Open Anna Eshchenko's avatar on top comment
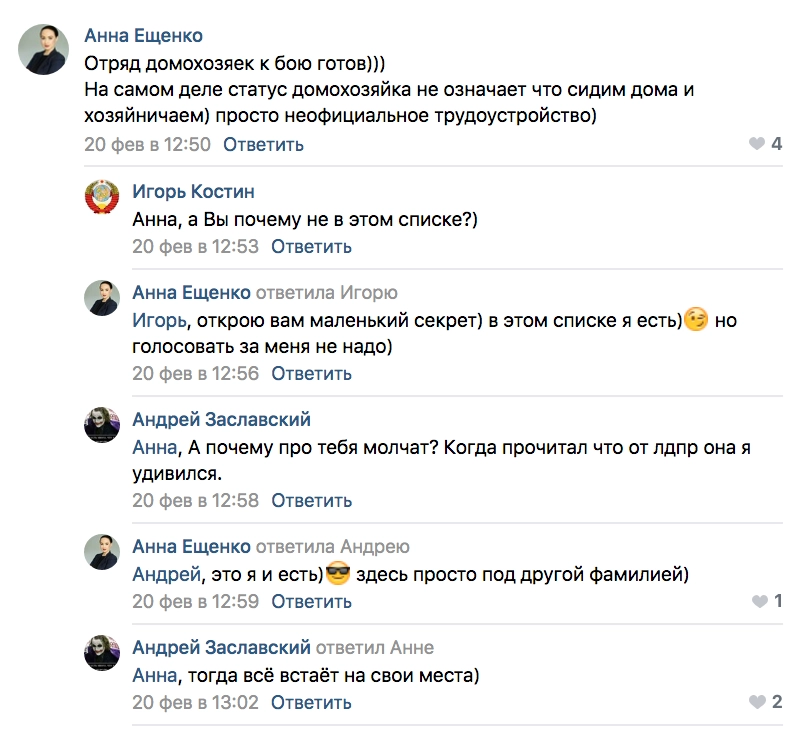Image resolution: width=806 pixels, height=736 pixels. pos(46,50)
